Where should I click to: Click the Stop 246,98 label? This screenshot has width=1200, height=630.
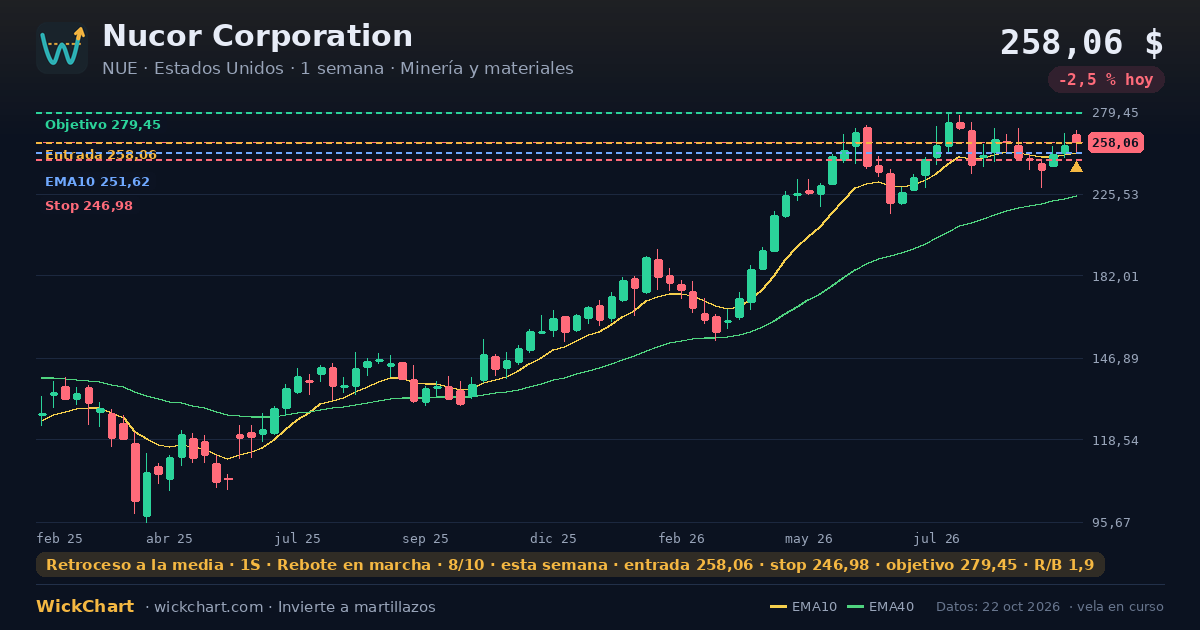[x=88, y=206]
